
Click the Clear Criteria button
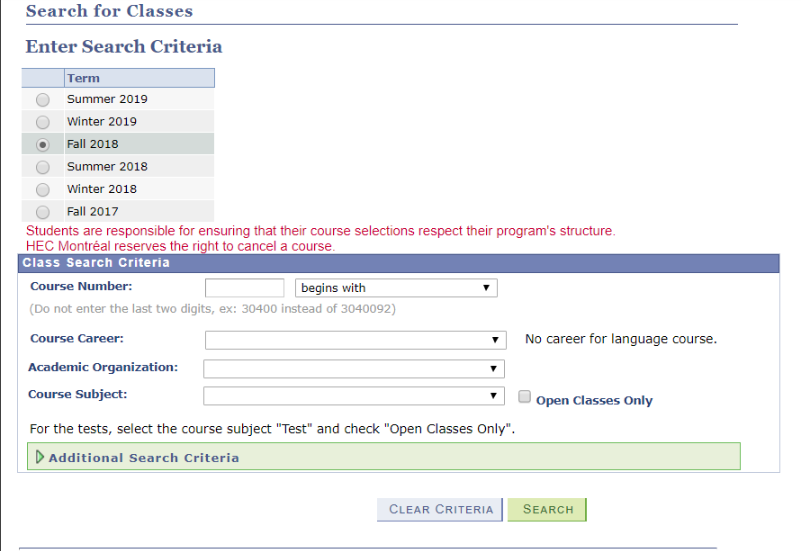(x=440, y=510)
